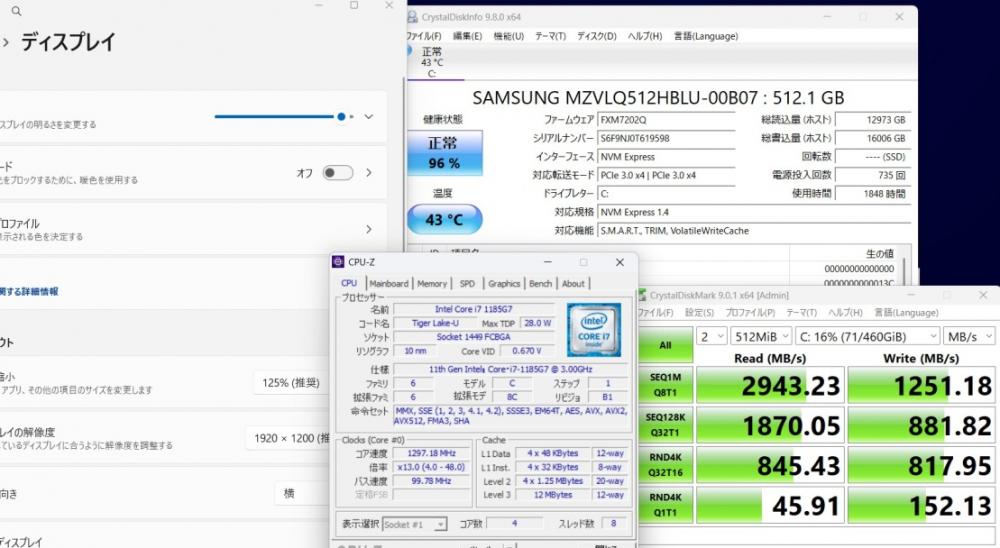Click the firmware field FXM7202Q
This screenshot has height=548, width=1000.
coord(666,120)
